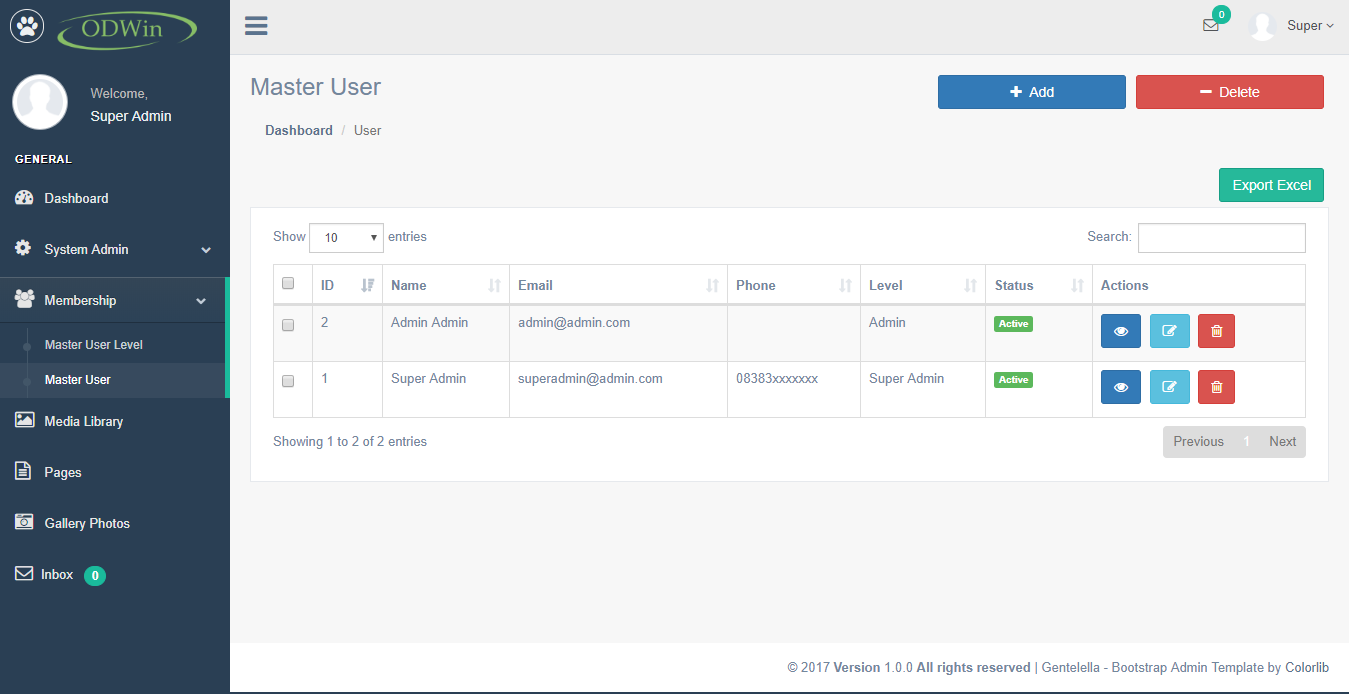Edit the Admin Admin user with the pencil button
The height and width of the screenshot is (694, 1349).
1170,331
